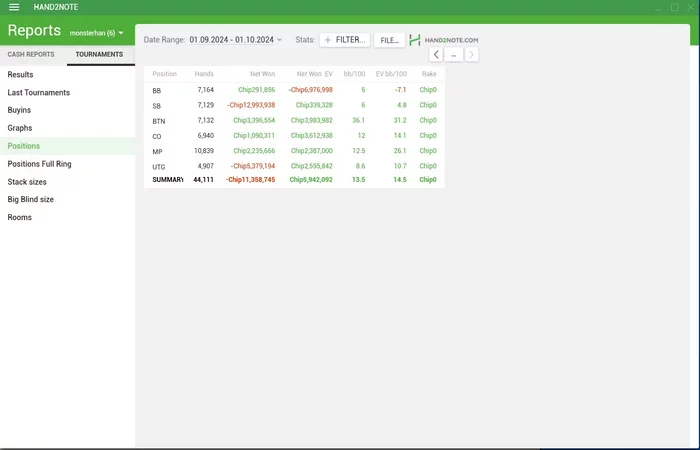Select the BB position row
The height and width of the screenshot is (450, 700).
(294, 90)
